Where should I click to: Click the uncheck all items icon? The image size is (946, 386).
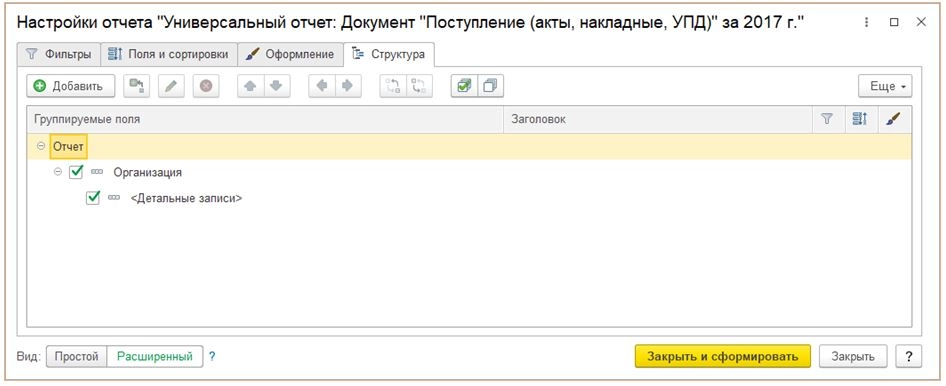click(490, 86)
